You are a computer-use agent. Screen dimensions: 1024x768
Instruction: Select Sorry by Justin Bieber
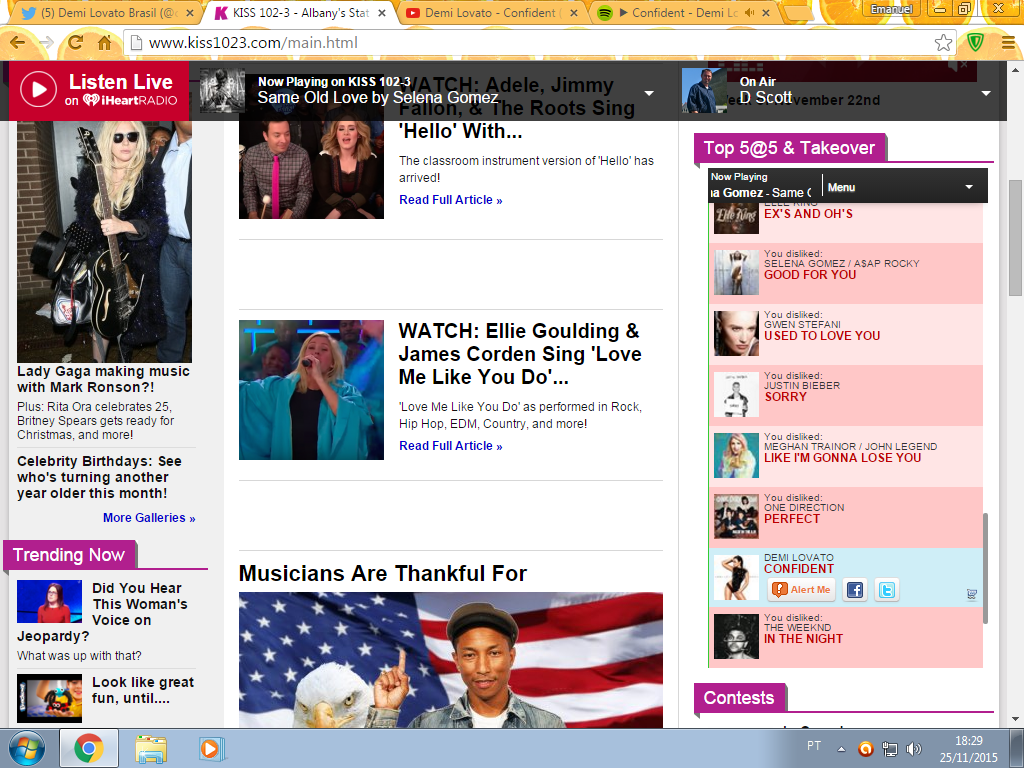point(846,394)
